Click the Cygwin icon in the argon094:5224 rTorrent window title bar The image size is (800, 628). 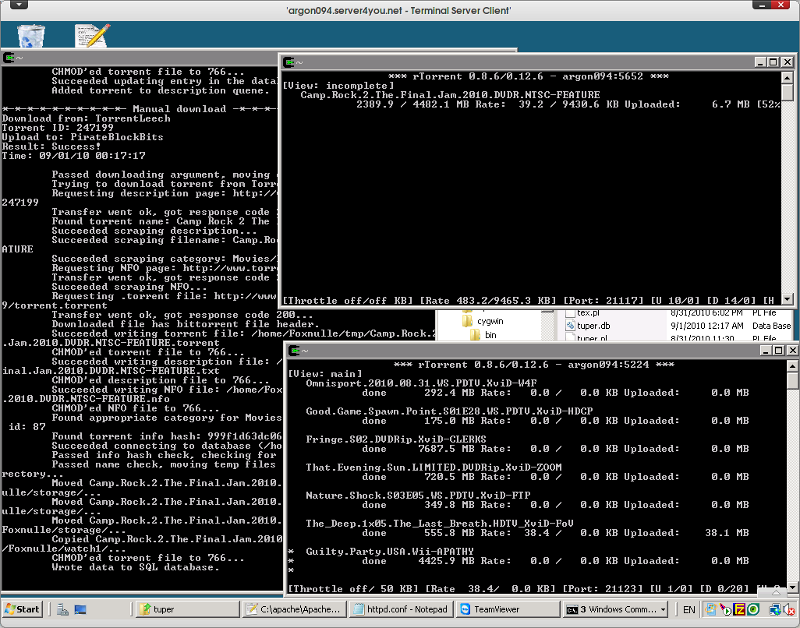(x=294, y=350)
